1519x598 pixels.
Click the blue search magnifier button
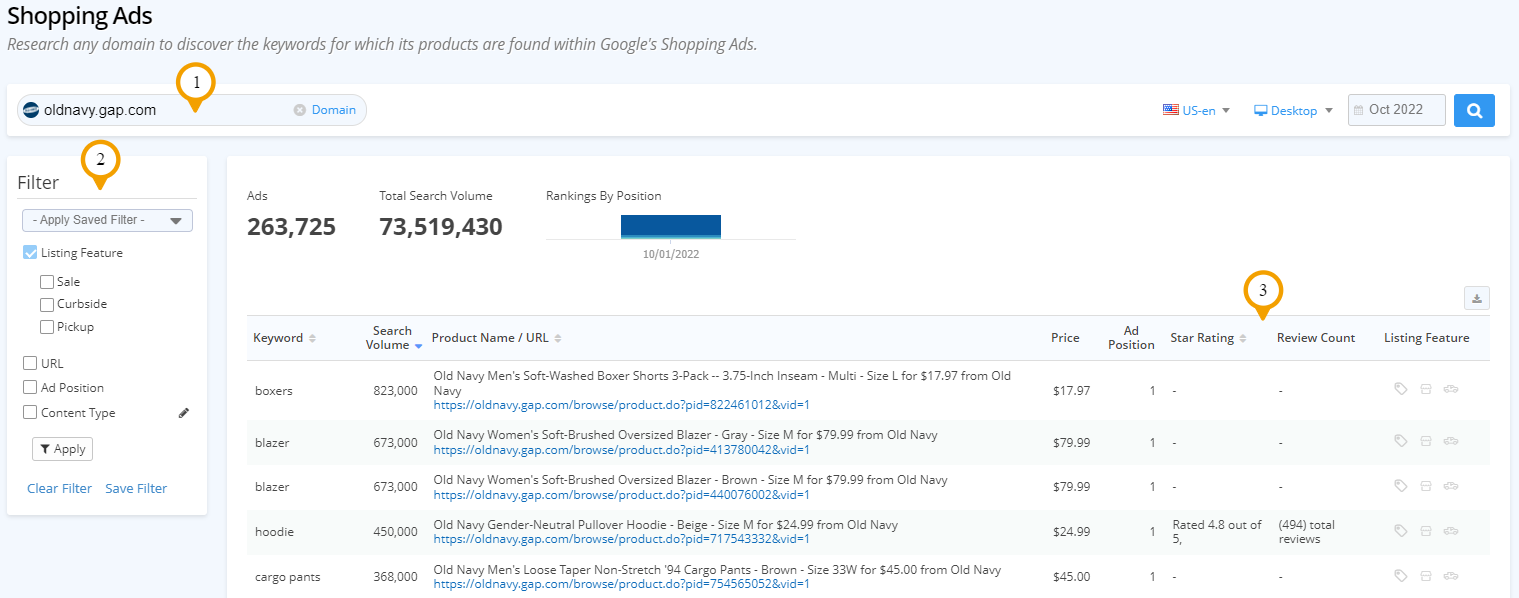(x=1474, y=110)
